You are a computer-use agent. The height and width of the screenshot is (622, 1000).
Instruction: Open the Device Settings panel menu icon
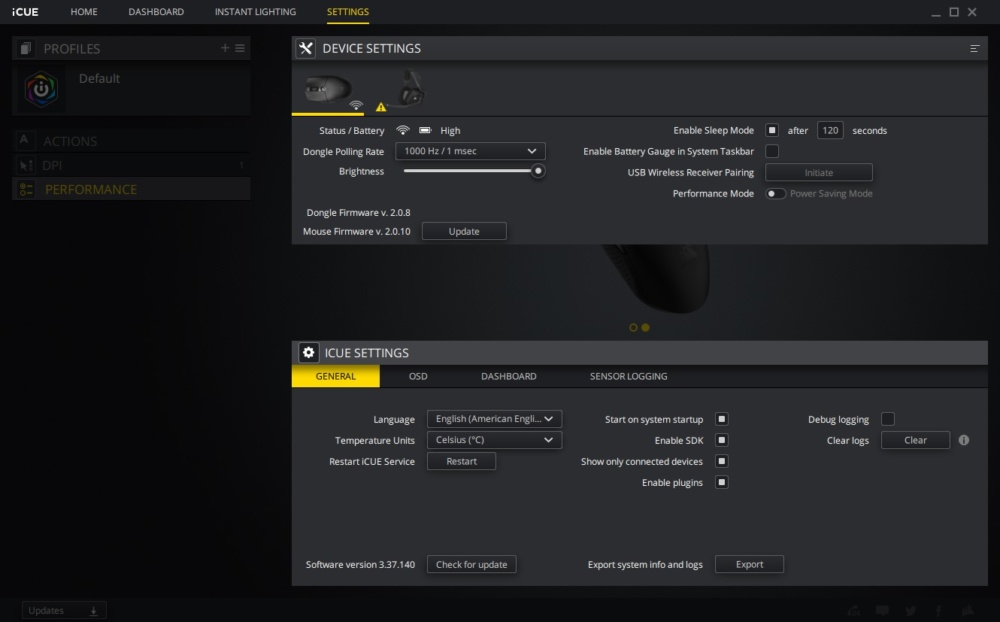tap(974, 48)
